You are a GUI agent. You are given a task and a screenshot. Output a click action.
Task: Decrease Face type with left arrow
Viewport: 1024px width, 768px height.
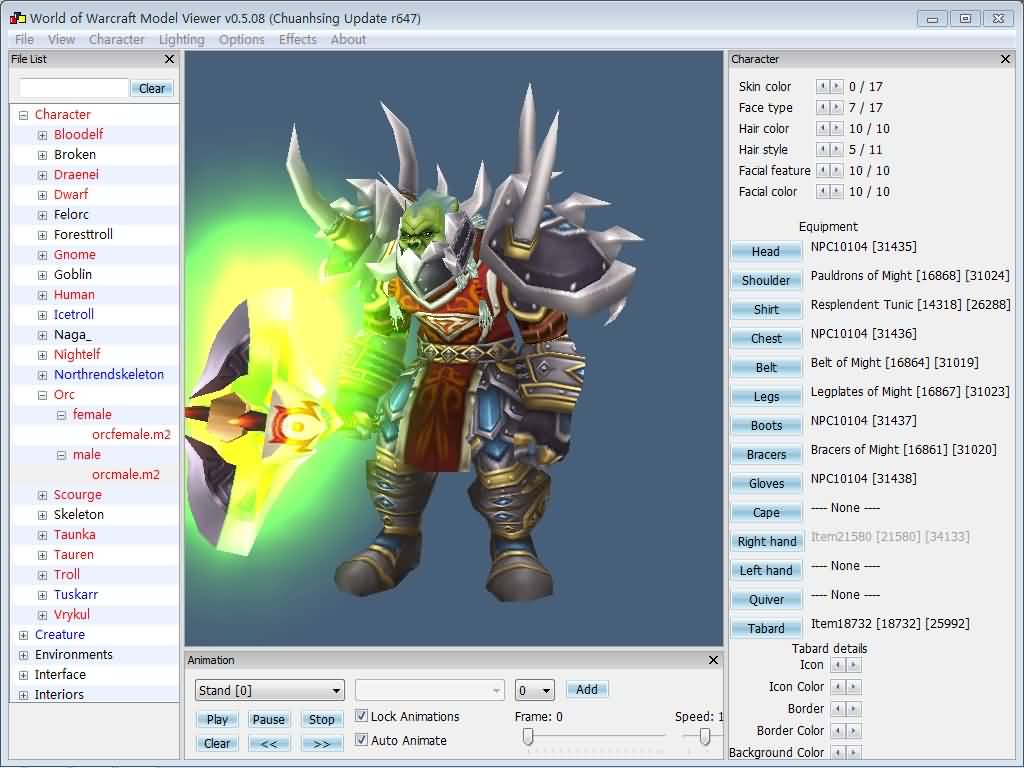tap(823, 107)
